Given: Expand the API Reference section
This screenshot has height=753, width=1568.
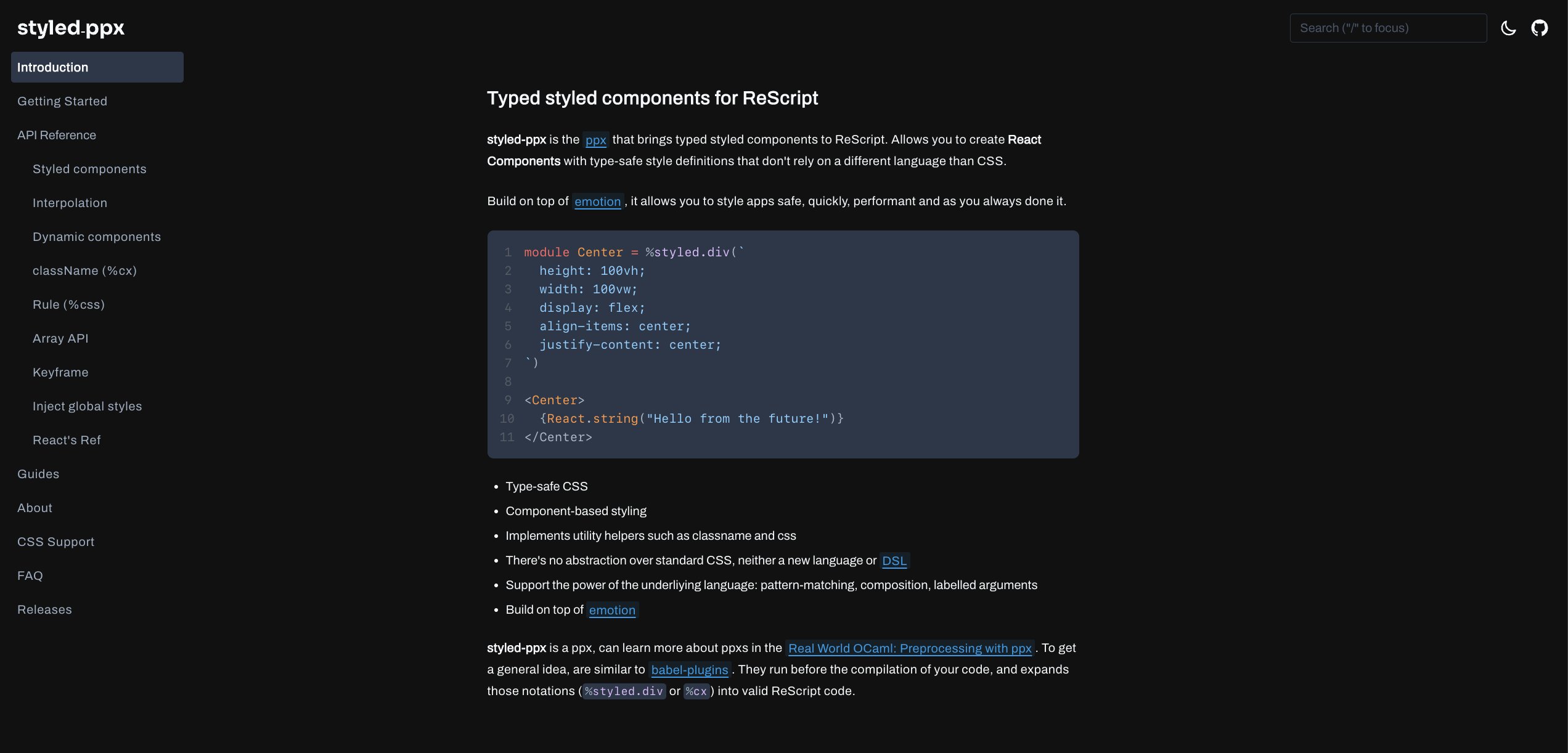Looking at the screenshot, I should [x=57, y=135].
